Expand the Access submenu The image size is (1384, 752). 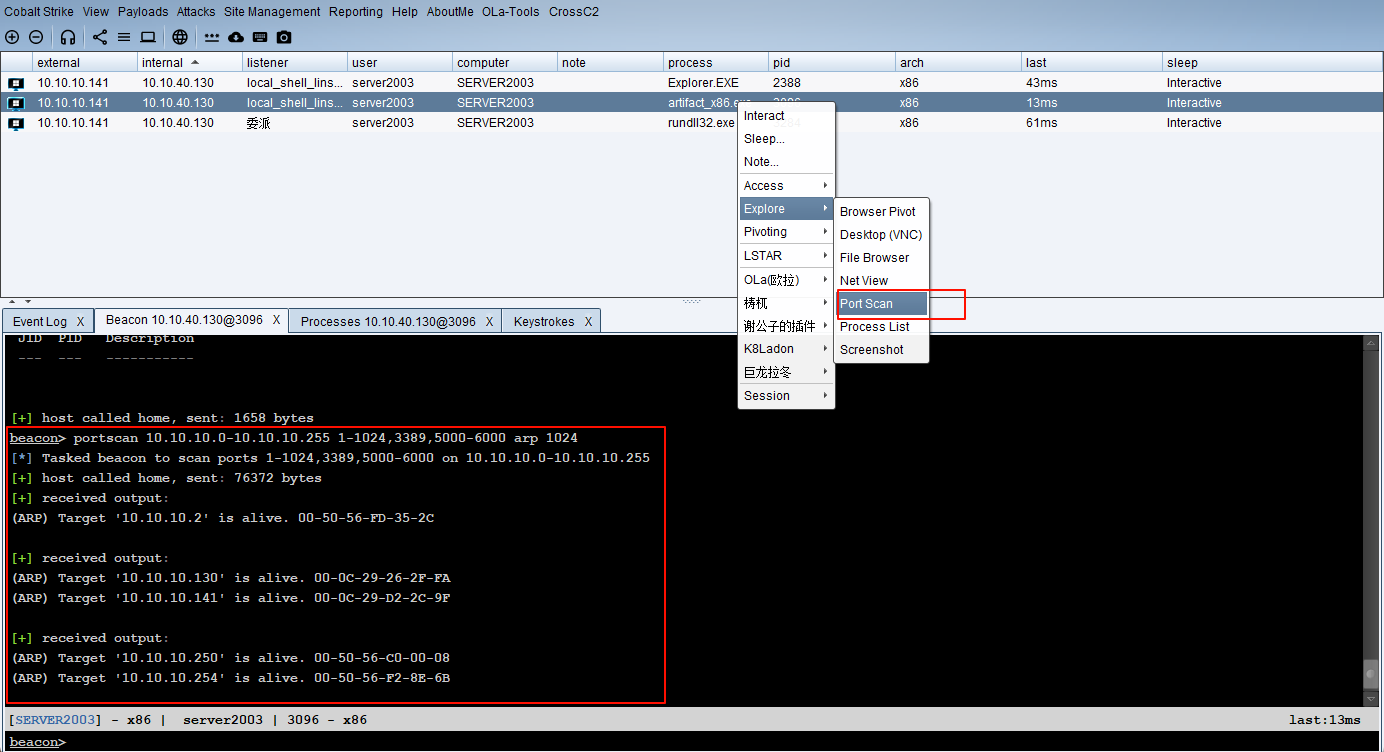coord(786,186)
